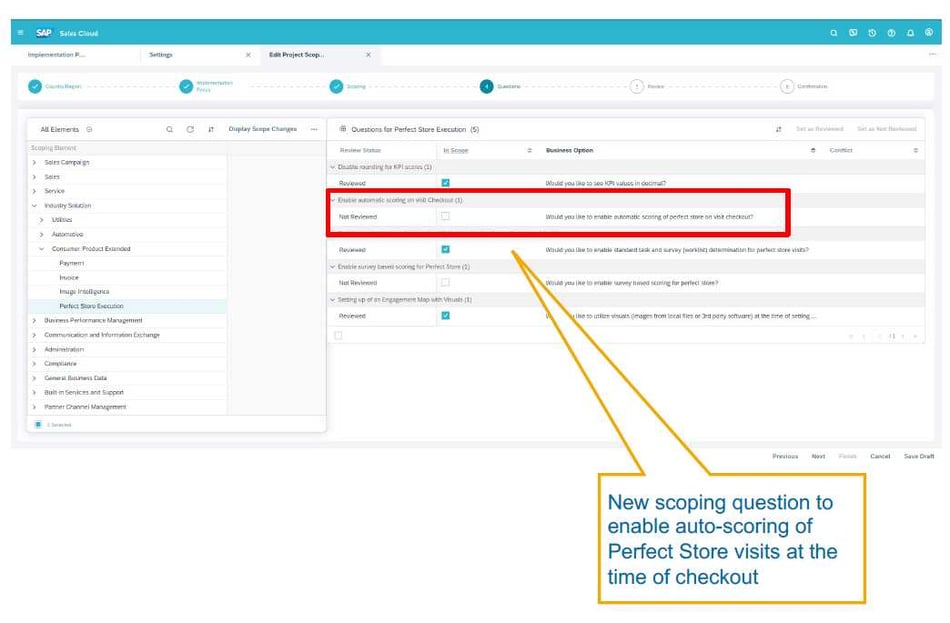Collapse the Setting up an Engagement Map group
This screenshot has width=950, height=623.
tap(333, 299)
